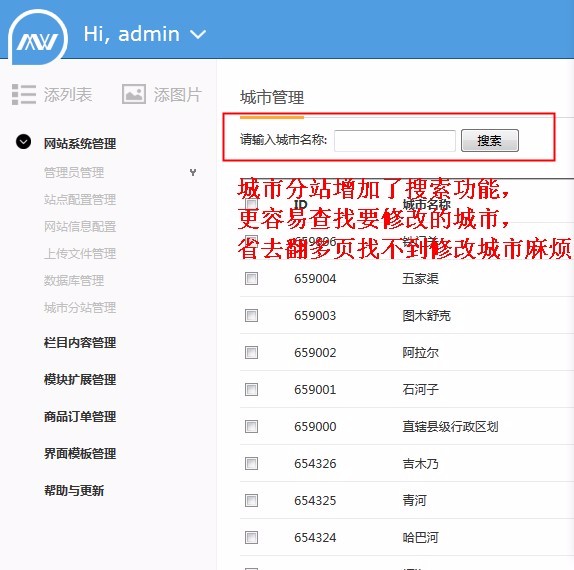574x570 pixels.
Task: Check the box for row 654324
Action: pyautogui.click(x=251, y=537)
